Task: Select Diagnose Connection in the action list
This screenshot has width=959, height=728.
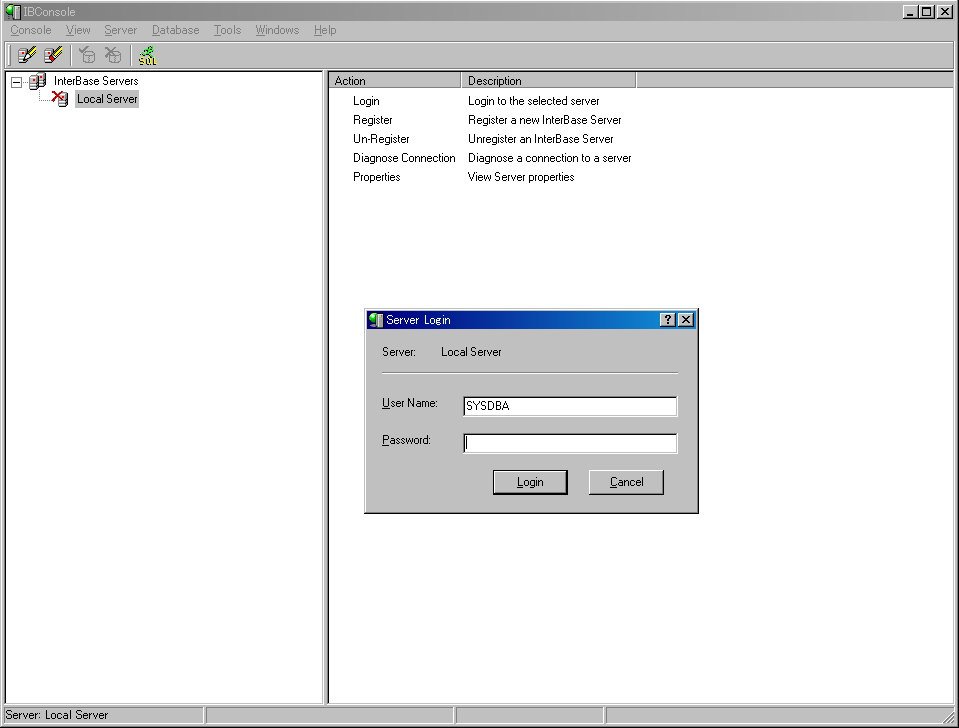Action: pyautogui.click(x=404, y=158)
